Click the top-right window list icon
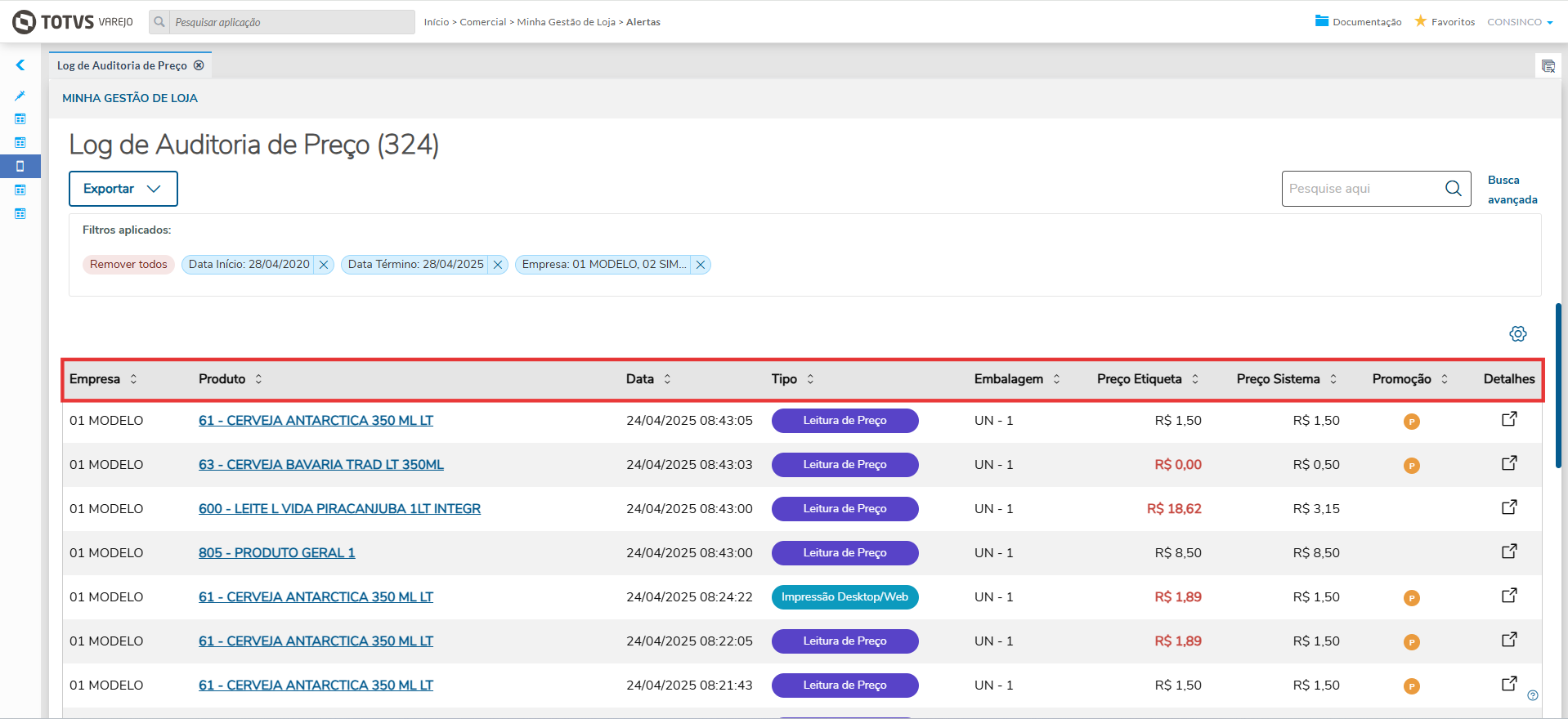The image size is (1568, 719). pyautogui.click(x=1548, y=66)
